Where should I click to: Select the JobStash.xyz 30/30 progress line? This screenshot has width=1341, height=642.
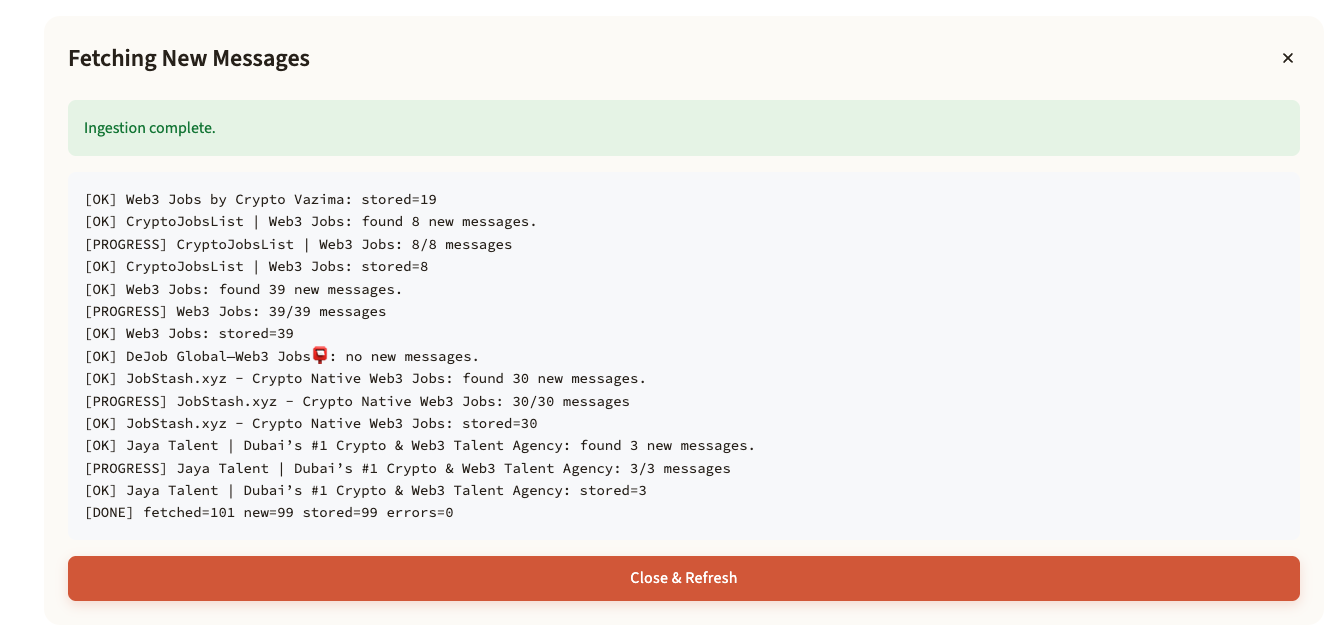(357, 401)
